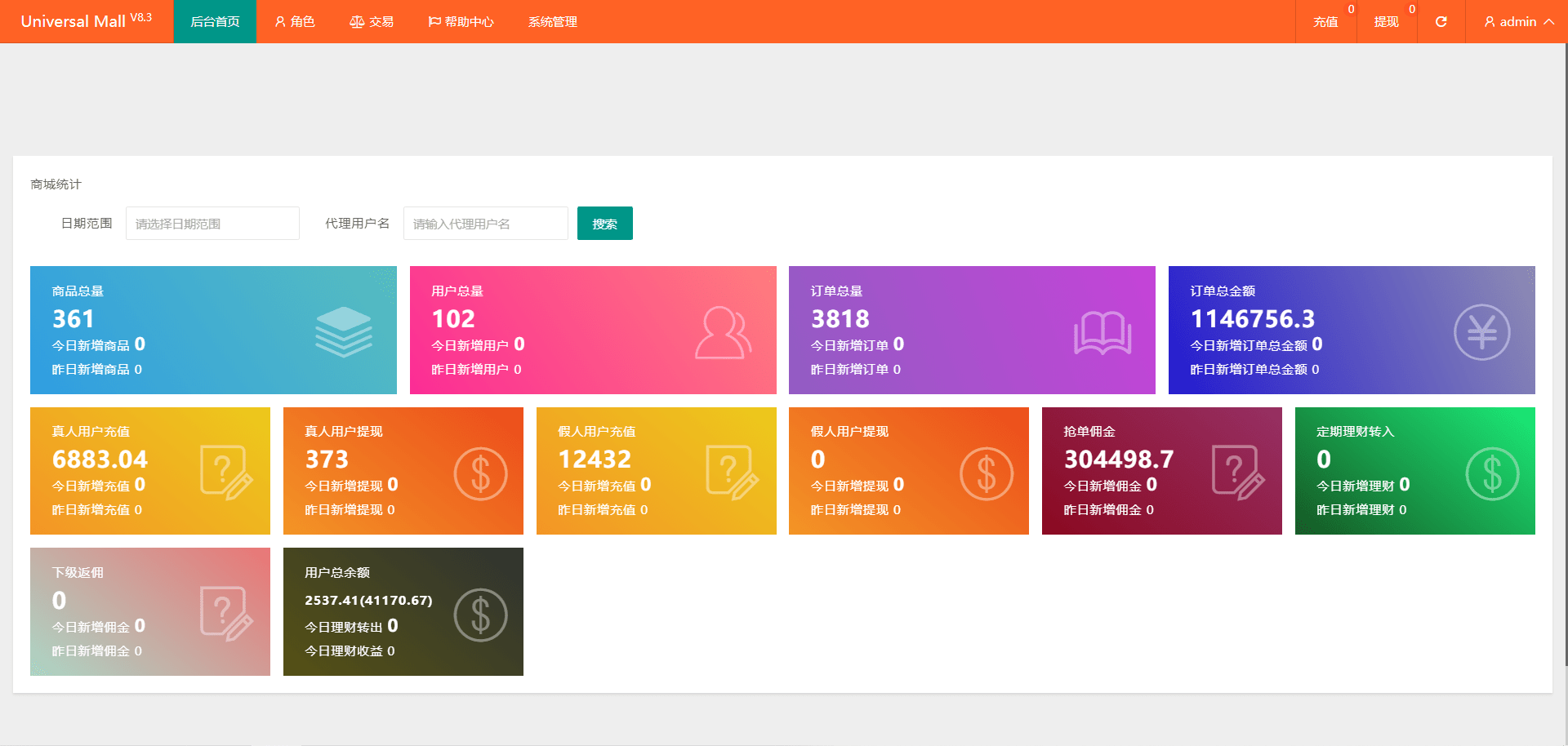Image resolution: width=1568 pixels, height=746 pixels.
Task: Click the pencil document icon on 真人用户充值 card
Action: tap(227, 472)
